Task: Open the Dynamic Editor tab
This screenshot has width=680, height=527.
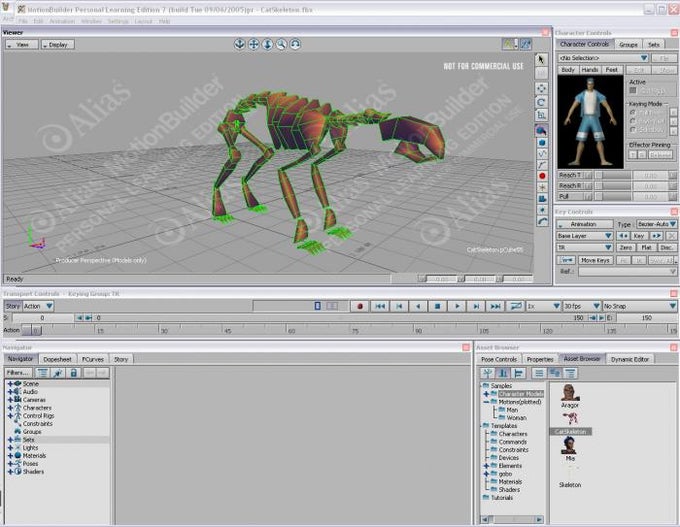Action: [630, 360]
